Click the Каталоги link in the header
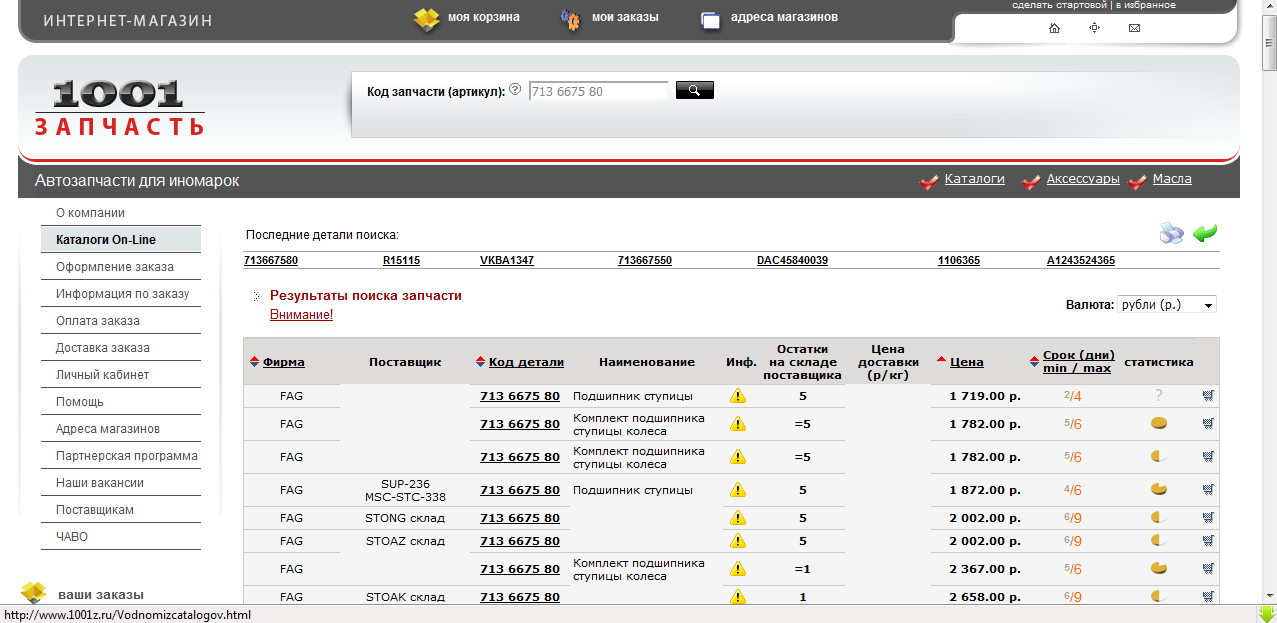This screenshot has height=623, width=1277. (974, 180)
